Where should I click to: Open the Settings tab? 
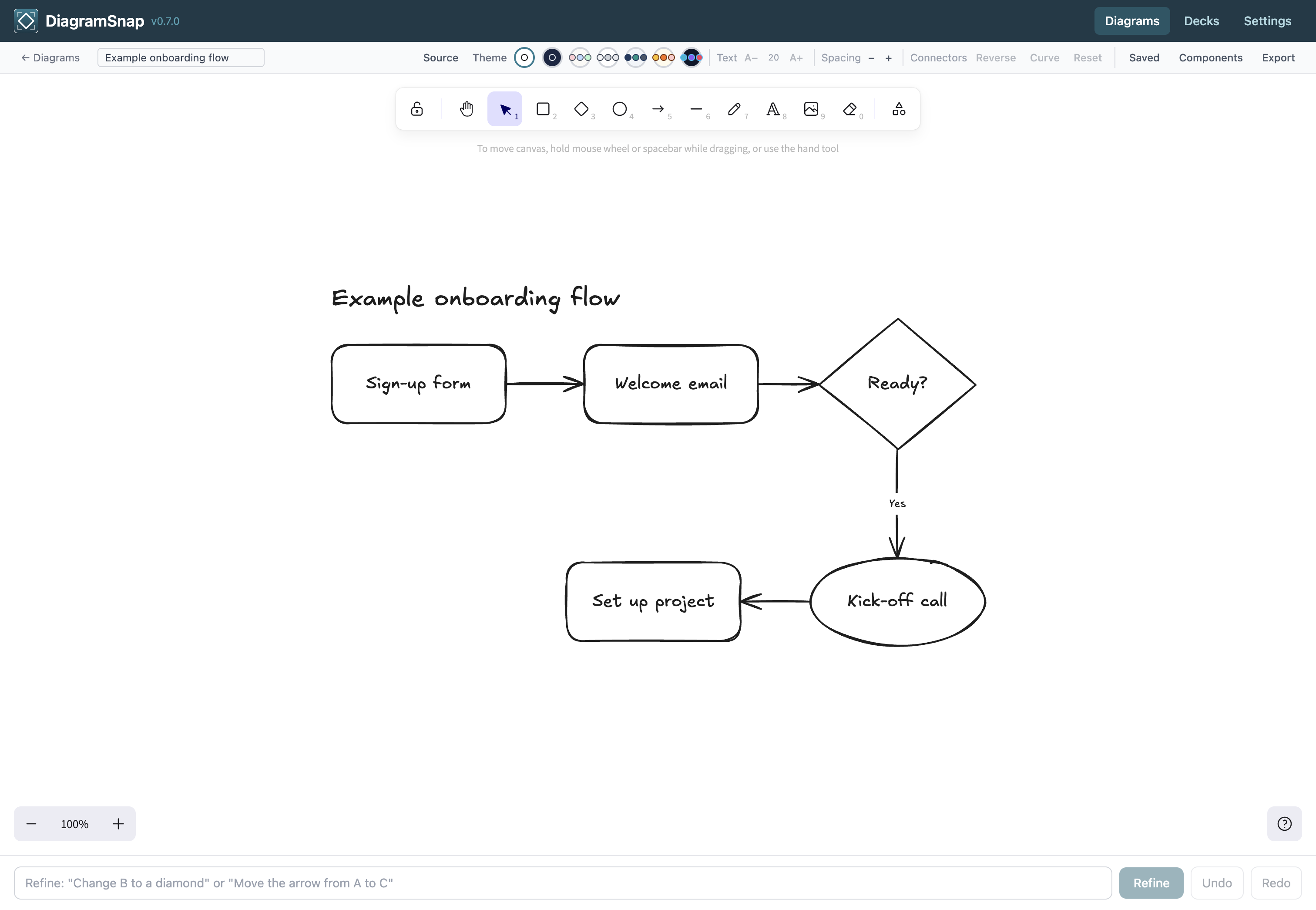(1267, 21)
